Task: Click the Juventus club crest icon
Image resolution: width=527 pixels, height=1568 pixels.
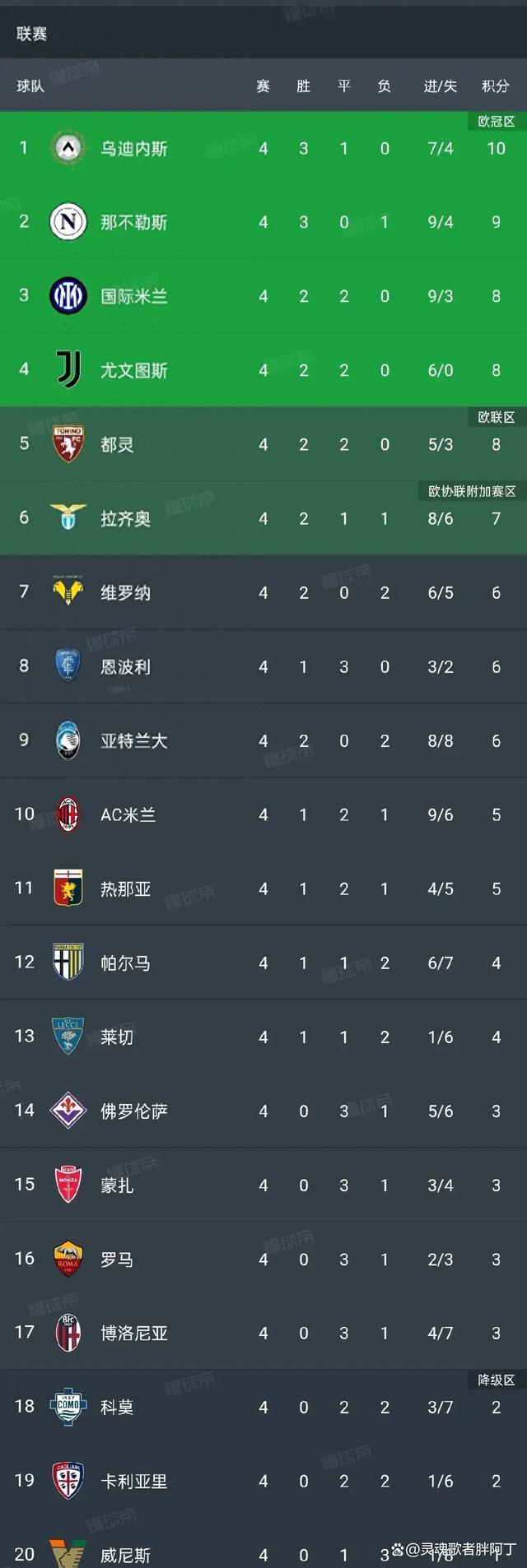Action: point(68,370)
